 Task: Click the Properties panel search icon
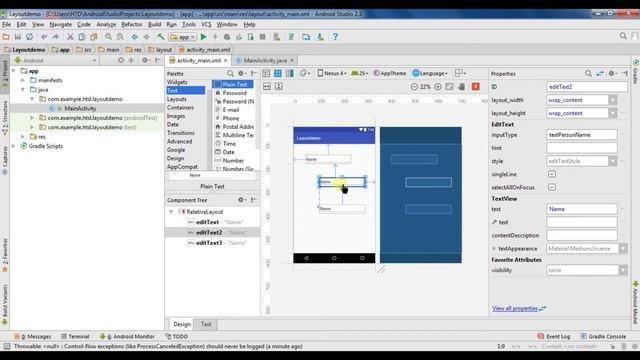(x=588, y=73)
